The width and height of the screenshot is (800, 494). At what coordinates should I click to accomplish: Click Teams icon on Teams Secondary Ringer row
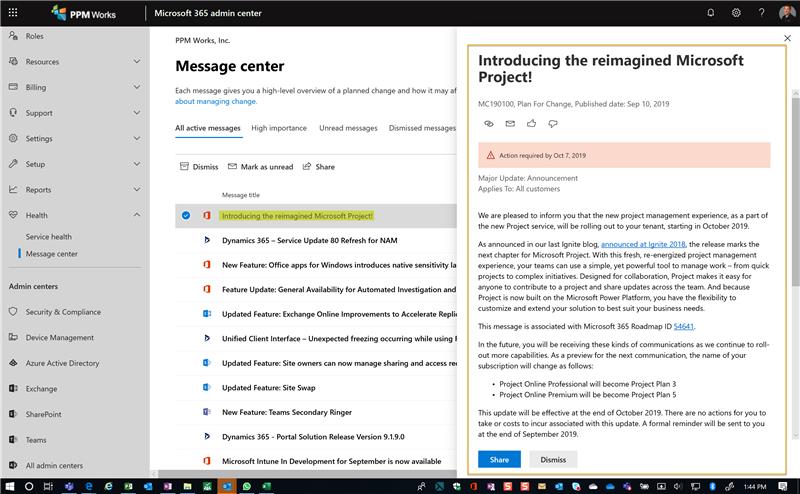pyautogui.click(x=207, y=412)
